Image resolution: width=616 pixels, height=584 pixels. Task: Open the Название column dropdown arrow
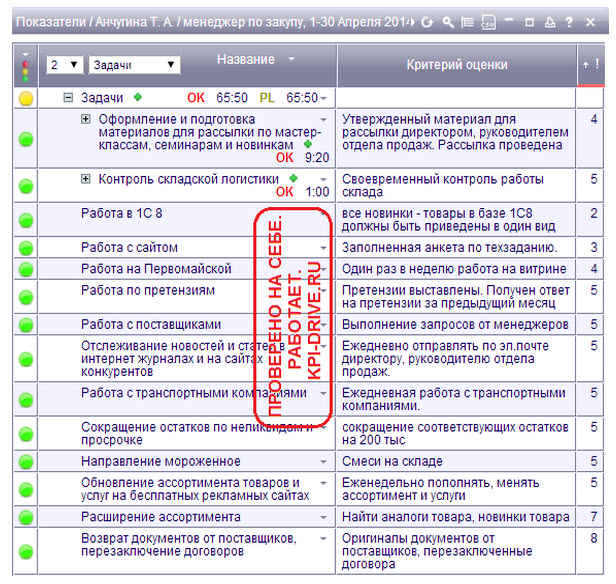click(x=291, y=59)
